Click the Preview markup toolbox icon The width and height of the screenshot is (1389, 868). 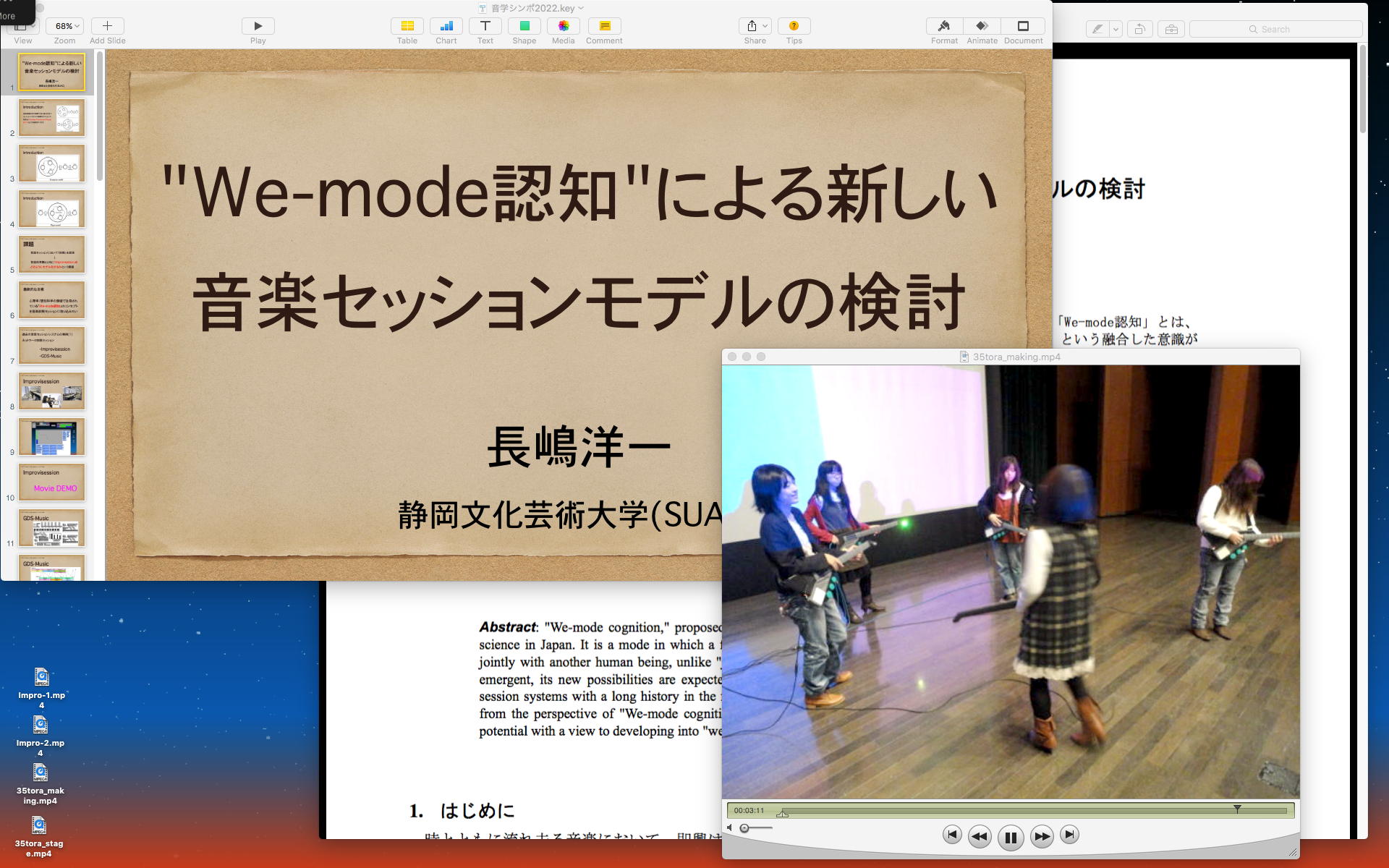point(1171,30)
